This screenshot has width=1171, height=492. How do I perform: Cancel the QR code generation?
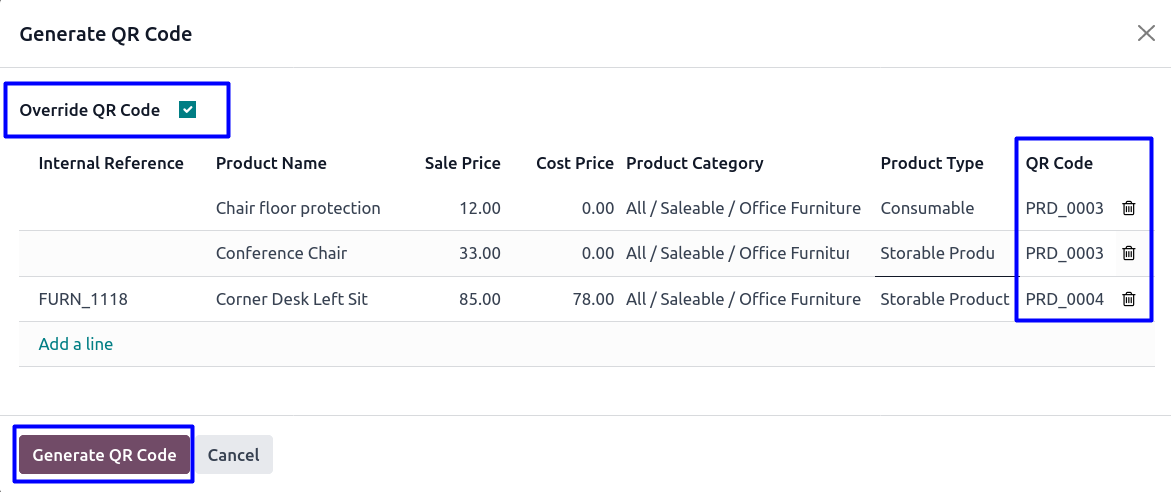[x=233, y=455]
